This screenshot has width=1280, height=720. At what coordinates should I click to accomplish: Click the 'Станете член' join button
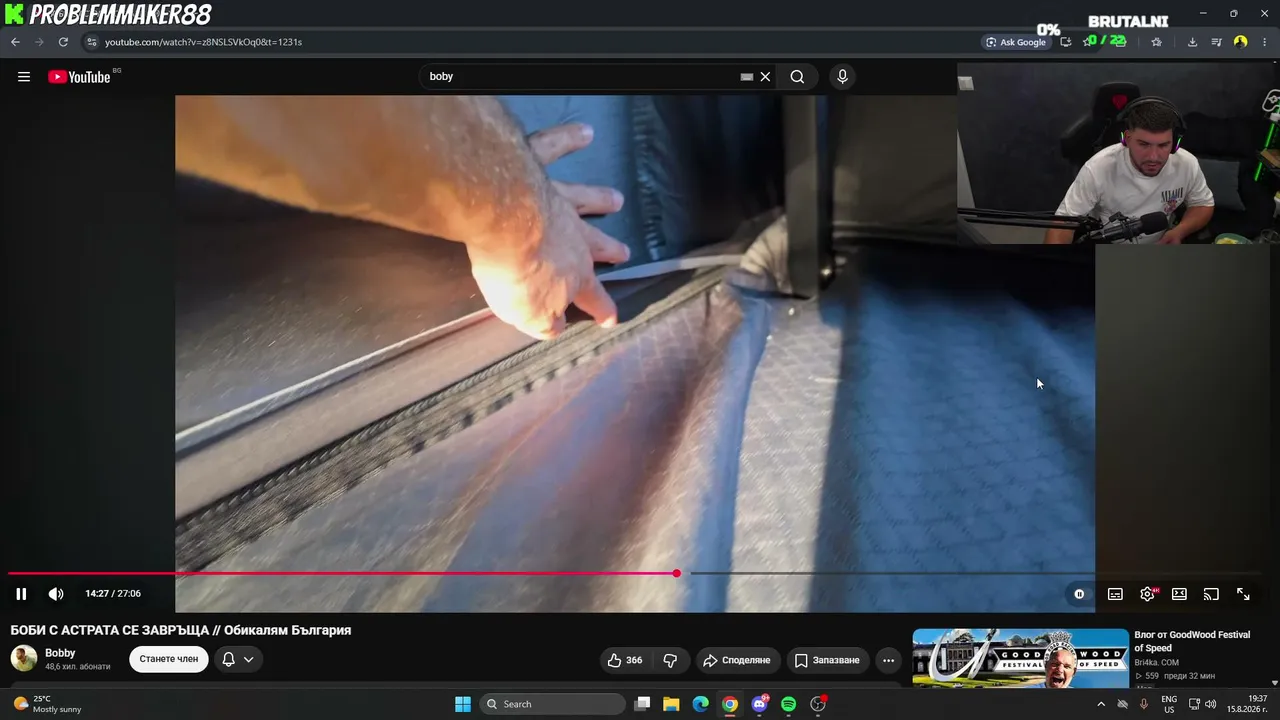pyautogui.click(x=169, y=659)
